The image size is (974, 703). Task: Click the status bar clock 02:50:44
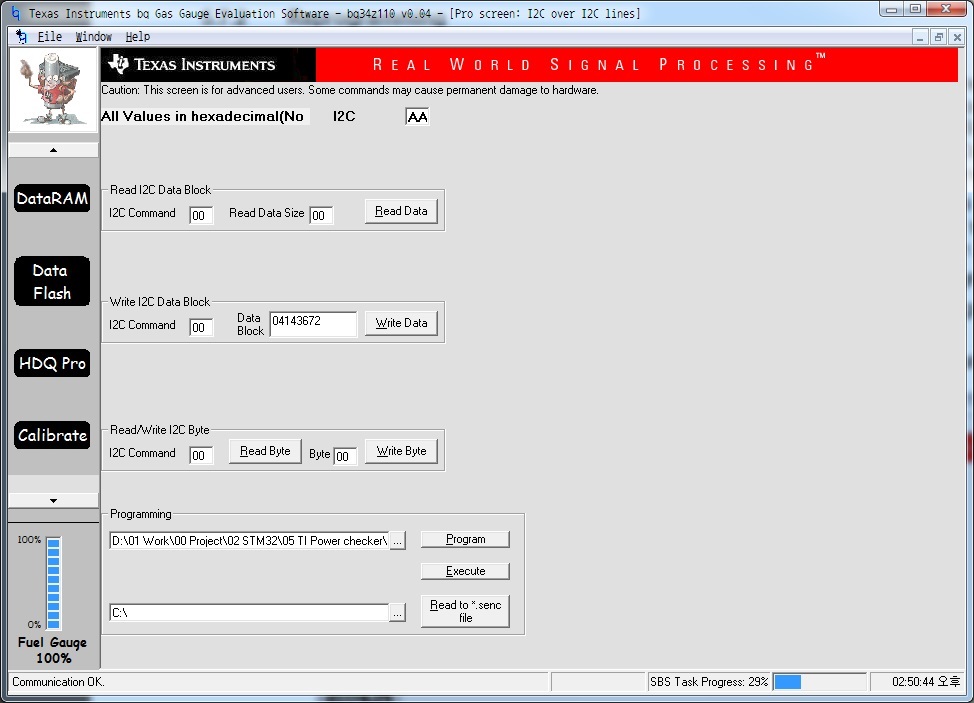point(926,682)
